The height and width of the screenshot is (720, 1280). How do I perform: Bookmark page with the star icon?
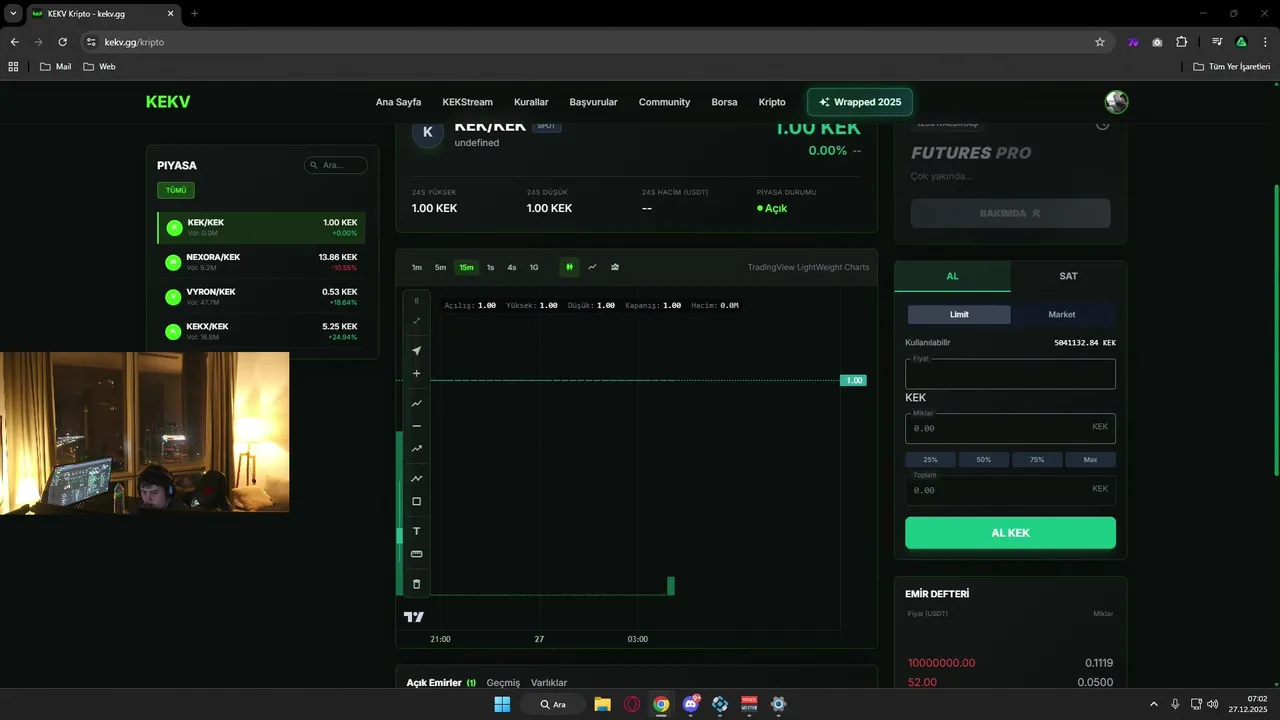click(1100, 42)
